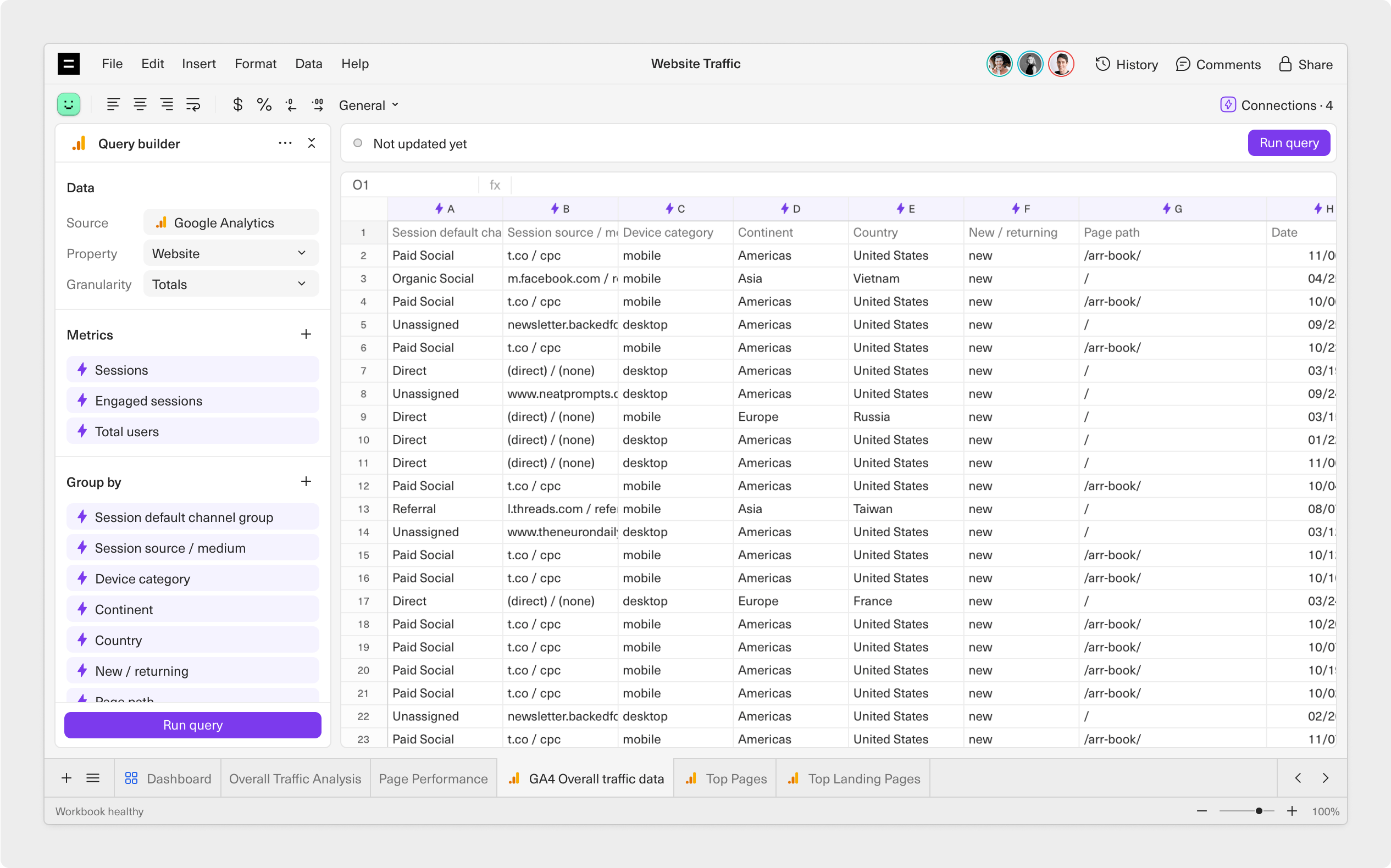Collapse the Query builder panel
Viewport: 1391px width, 868px height.
pos(311,143)
